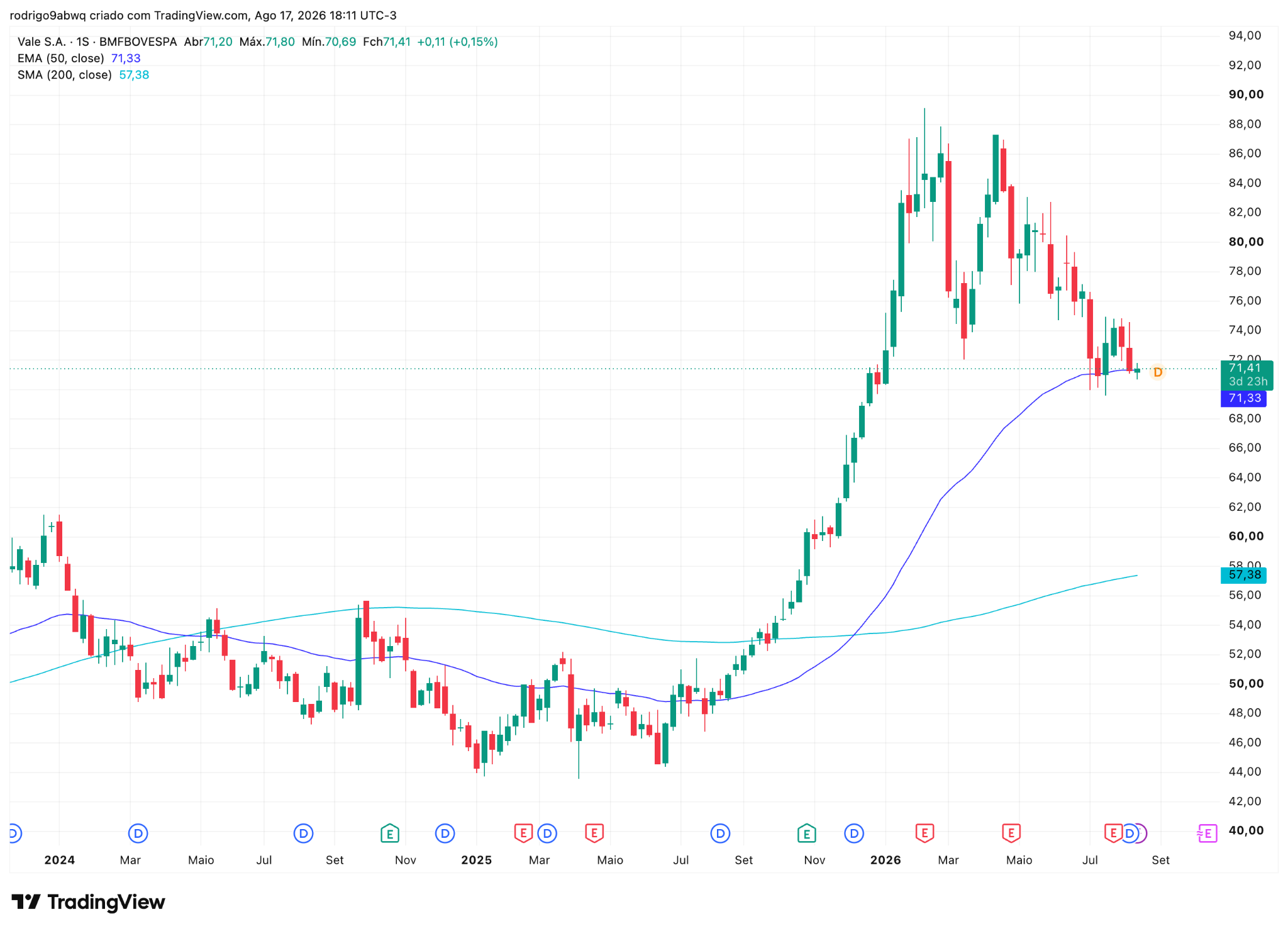Select the dividend marker just before 2025
This screenshot has width=1288, height=931.
point(445,833)
